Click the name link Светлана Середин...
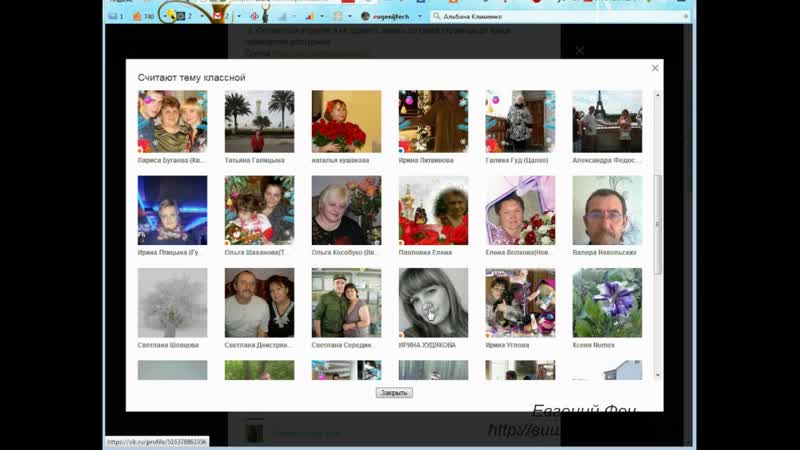The height and width of the screenshot is (450, 800). pyautogui.click(x=343, y=345)
